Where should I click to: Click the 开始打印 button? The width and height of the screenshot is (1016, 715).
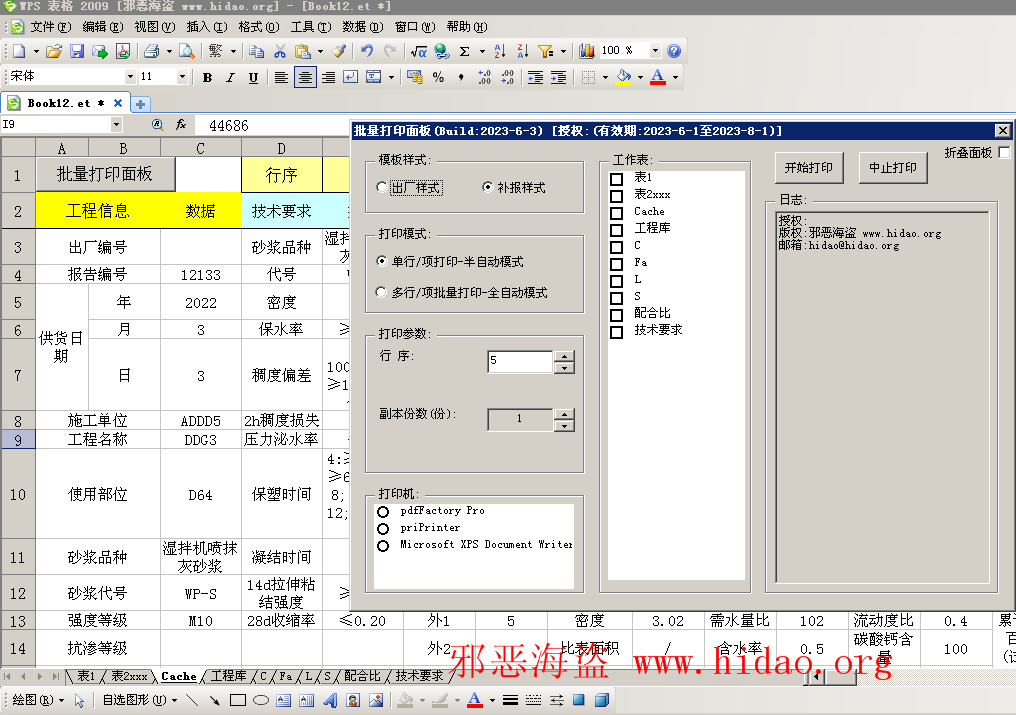(809, 168)
